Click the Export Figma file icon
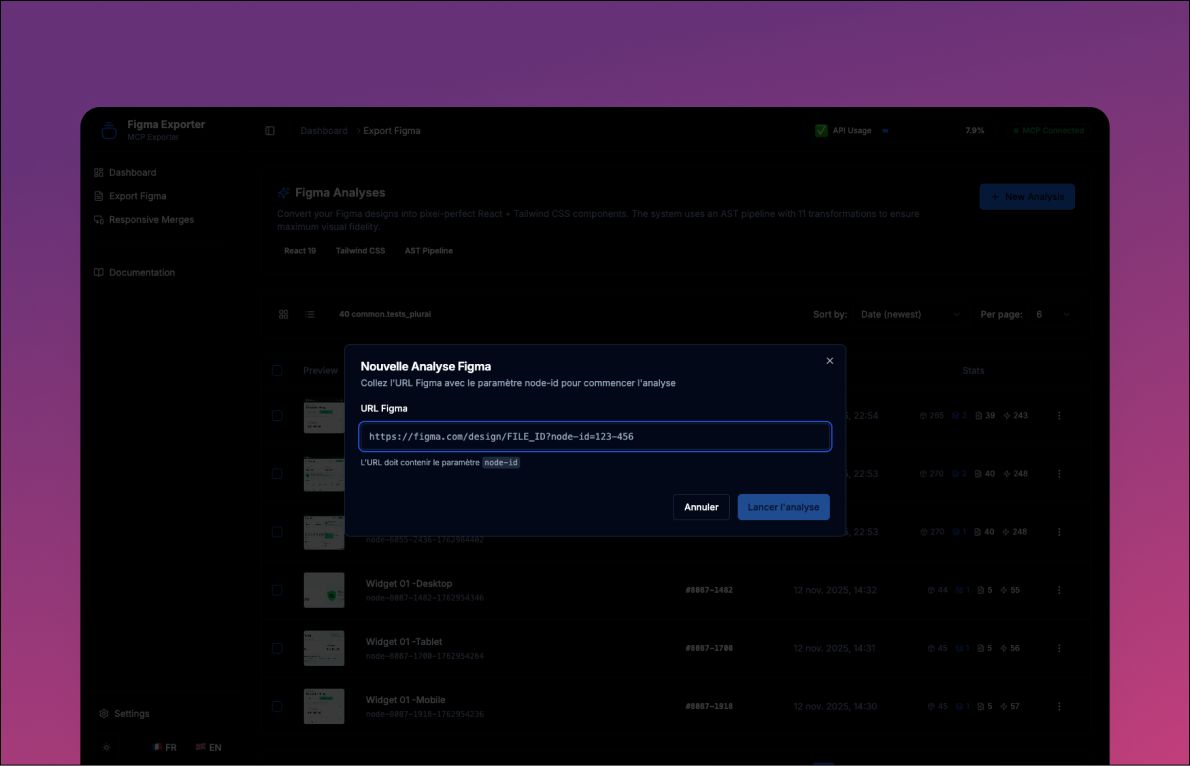Screen dimensions: 1190x766 (x=99, y=196)
